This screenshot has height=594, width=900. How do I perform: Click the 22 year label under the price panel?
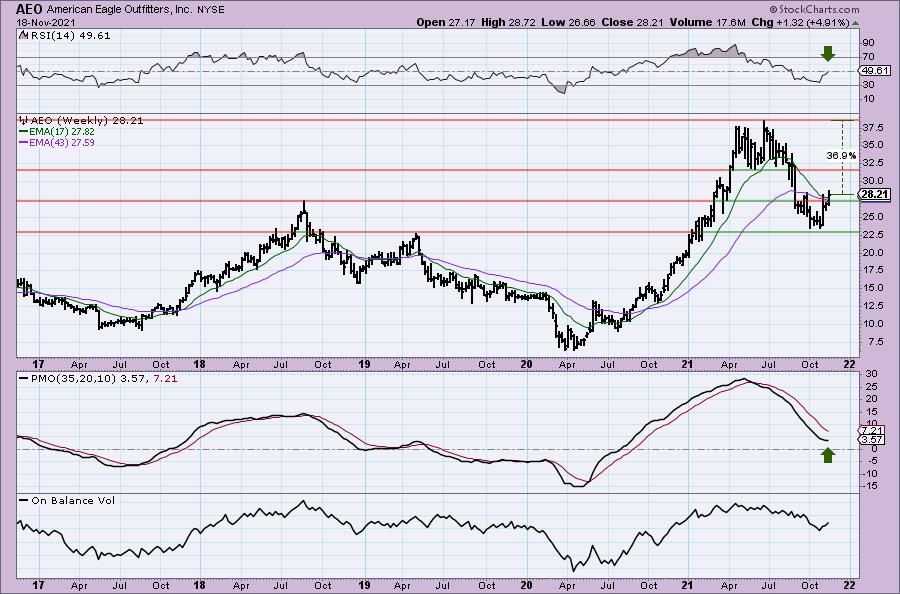click(851, 364)
